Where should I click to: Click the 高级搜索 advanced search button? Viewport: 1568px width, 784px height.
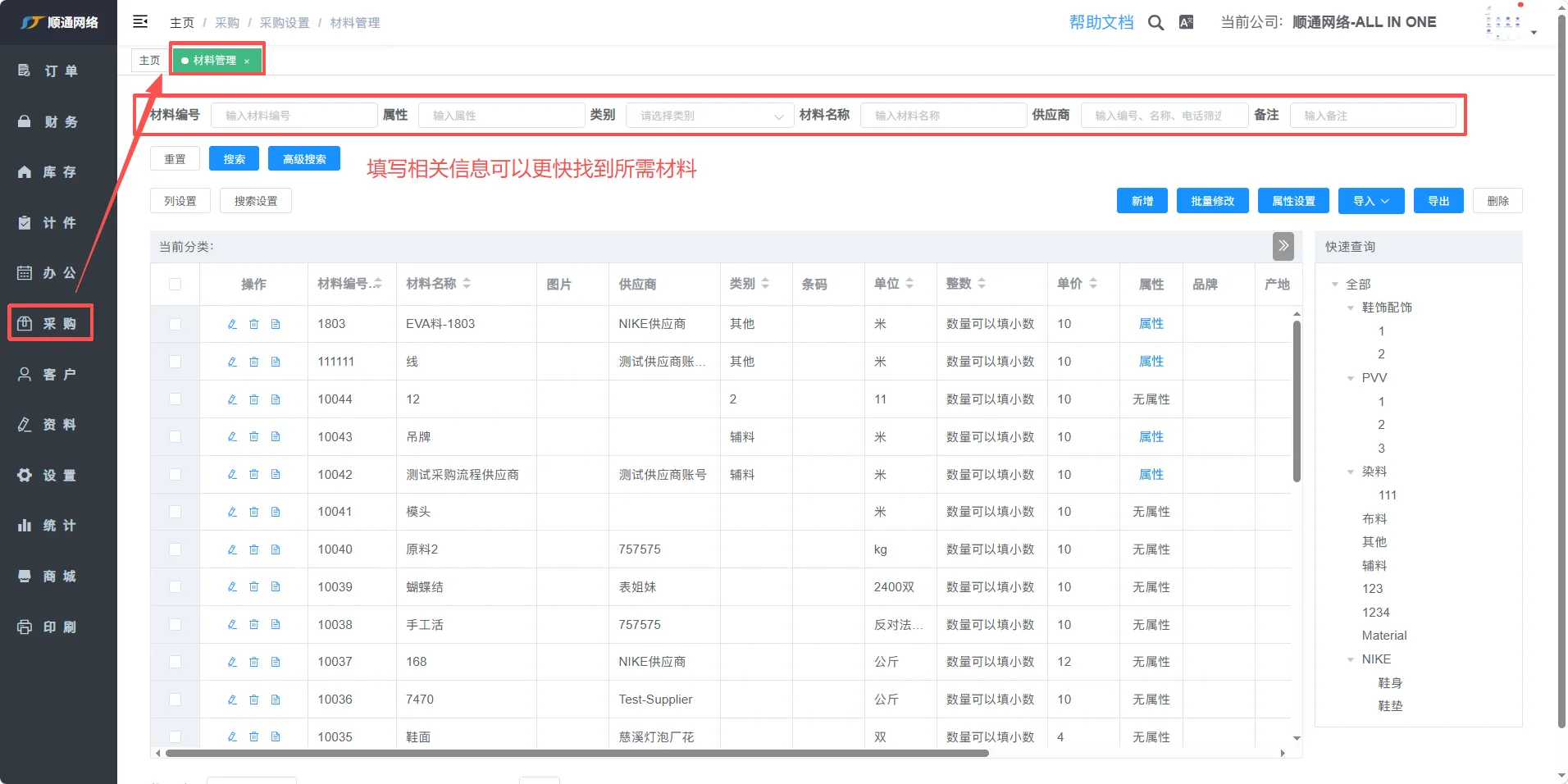(x=303, y=159)
